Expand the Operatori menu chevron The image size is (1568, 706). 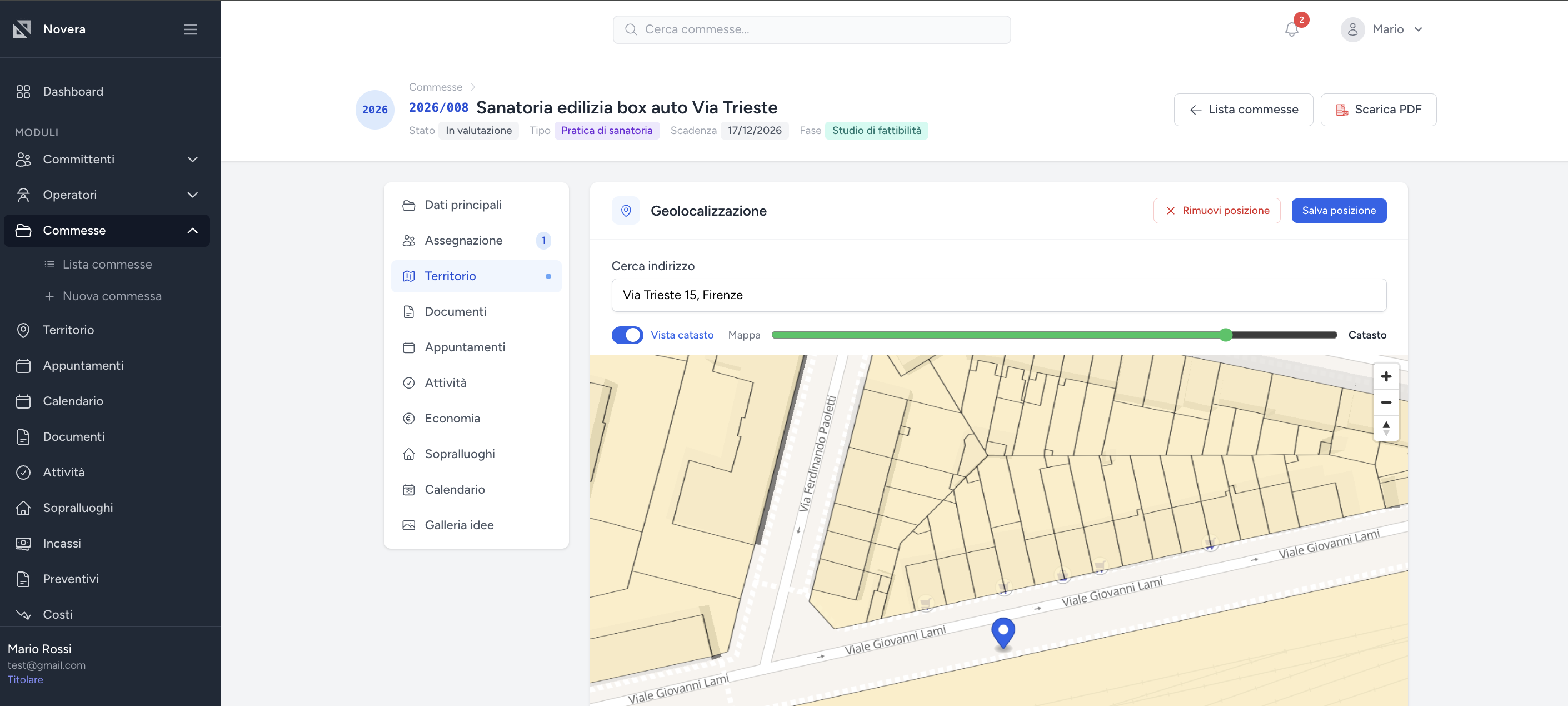click(192, 195)
